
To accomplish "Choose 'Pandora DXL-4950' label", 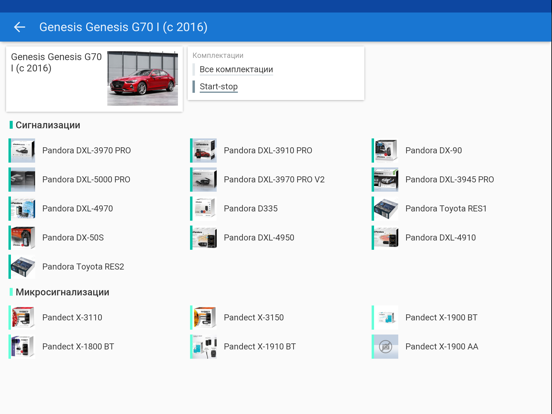I will pos(259,238).
